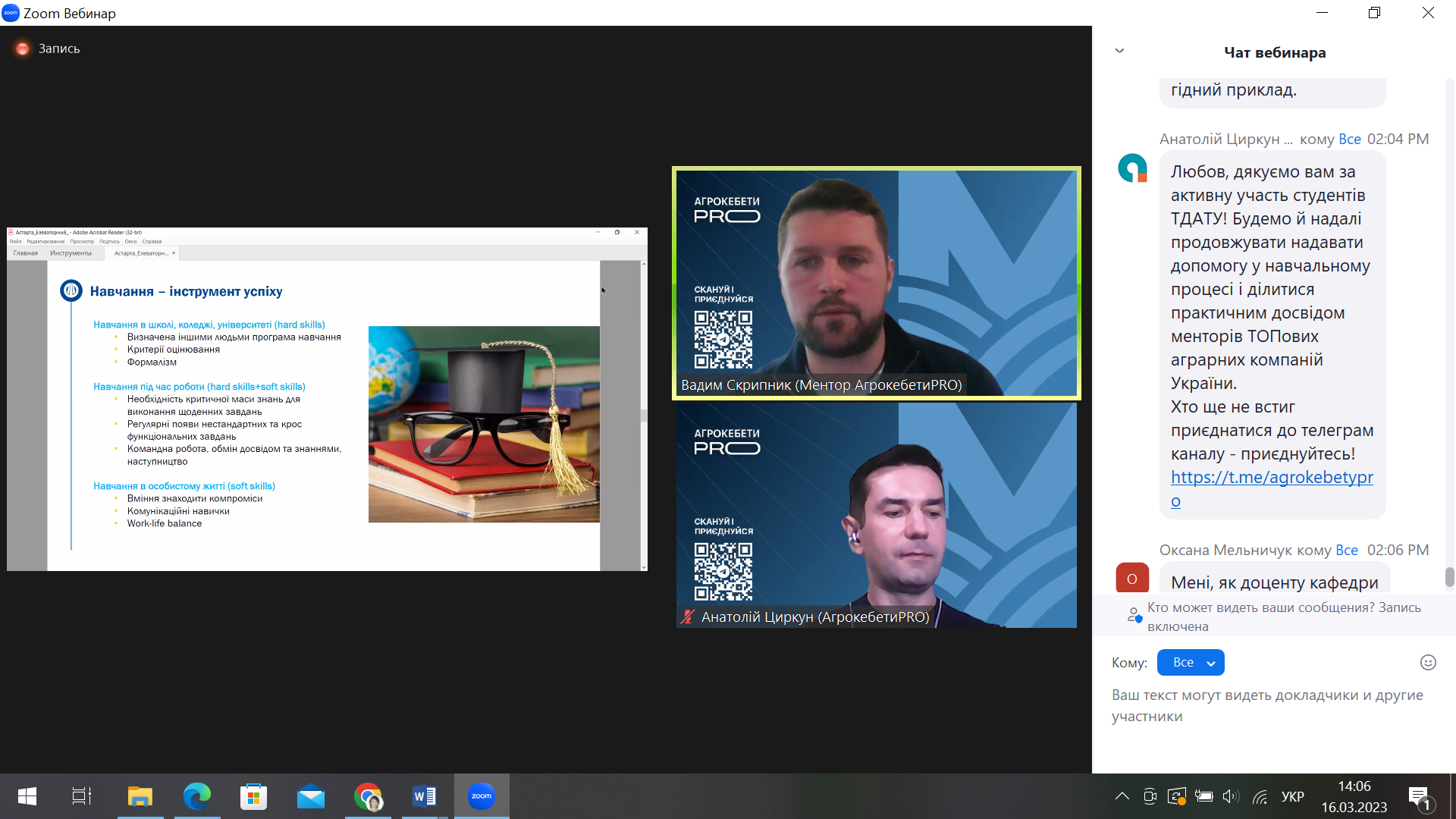Open the Windows notification center
Viewport: 1456px width, 819px height.
pyautogui.click(x=1419, y=796)
